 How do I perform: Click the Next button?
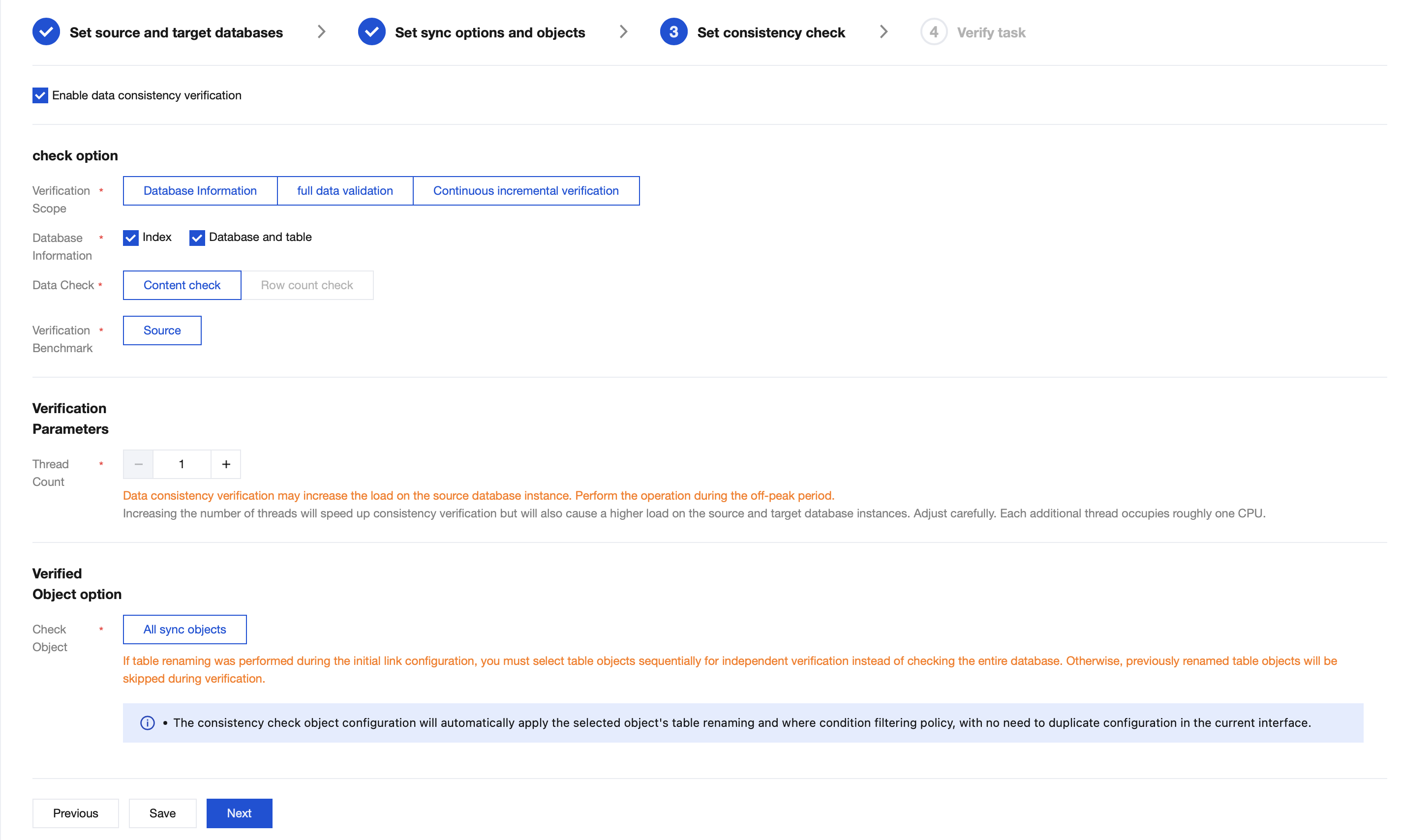coord(239,813)
